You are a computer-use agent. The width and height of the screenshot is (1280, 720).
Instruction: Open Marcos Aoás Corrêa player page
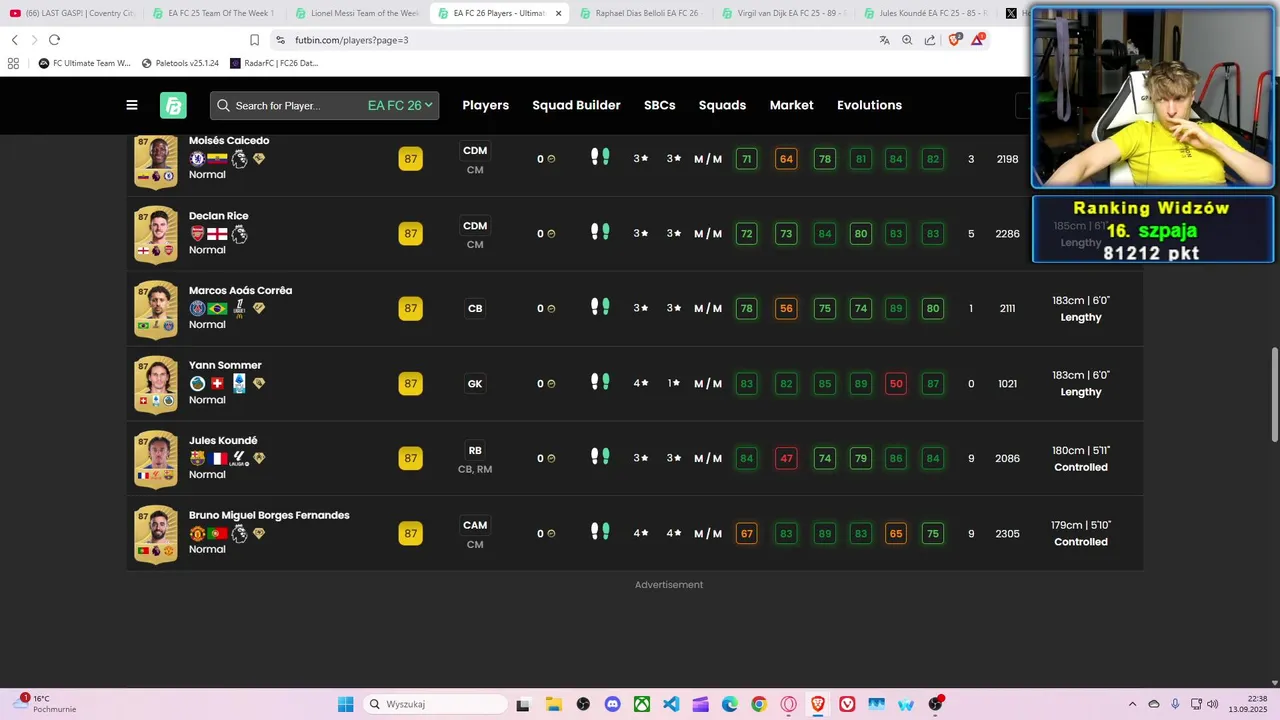(240, 291)
